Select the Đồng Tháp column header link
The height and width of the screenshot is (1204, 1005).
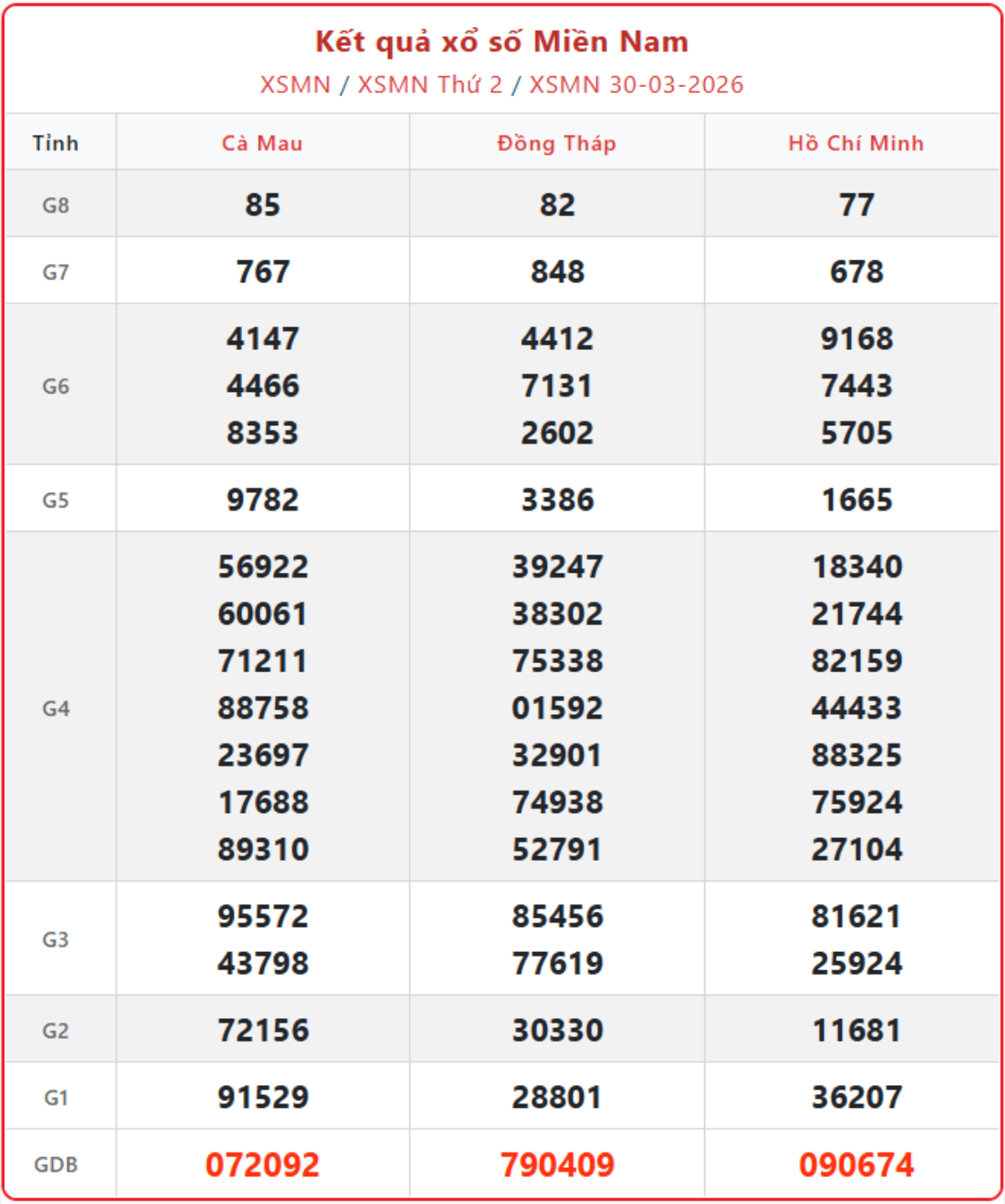557,143
